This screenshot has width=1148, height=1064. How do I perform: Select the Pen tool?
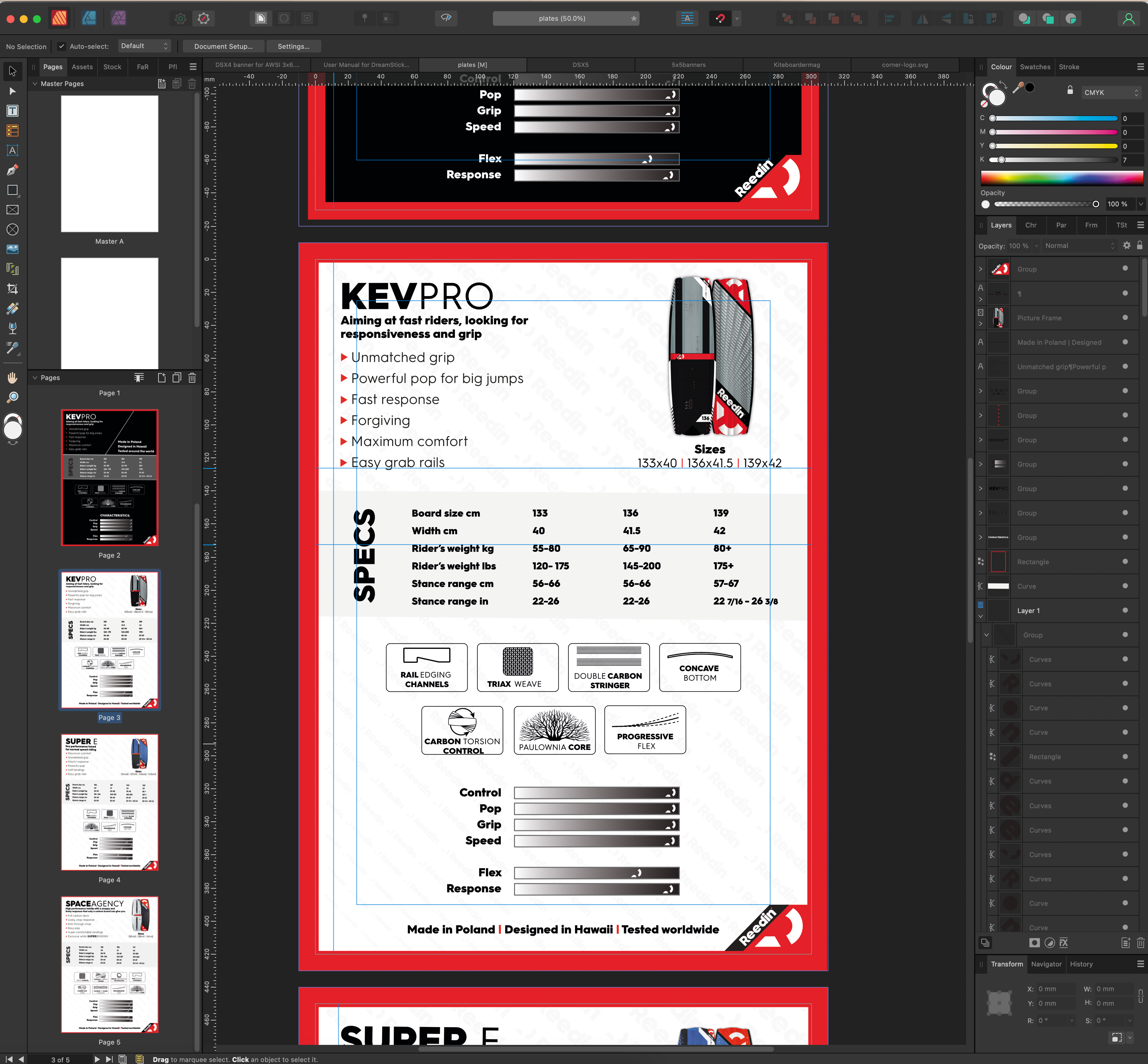12,170
